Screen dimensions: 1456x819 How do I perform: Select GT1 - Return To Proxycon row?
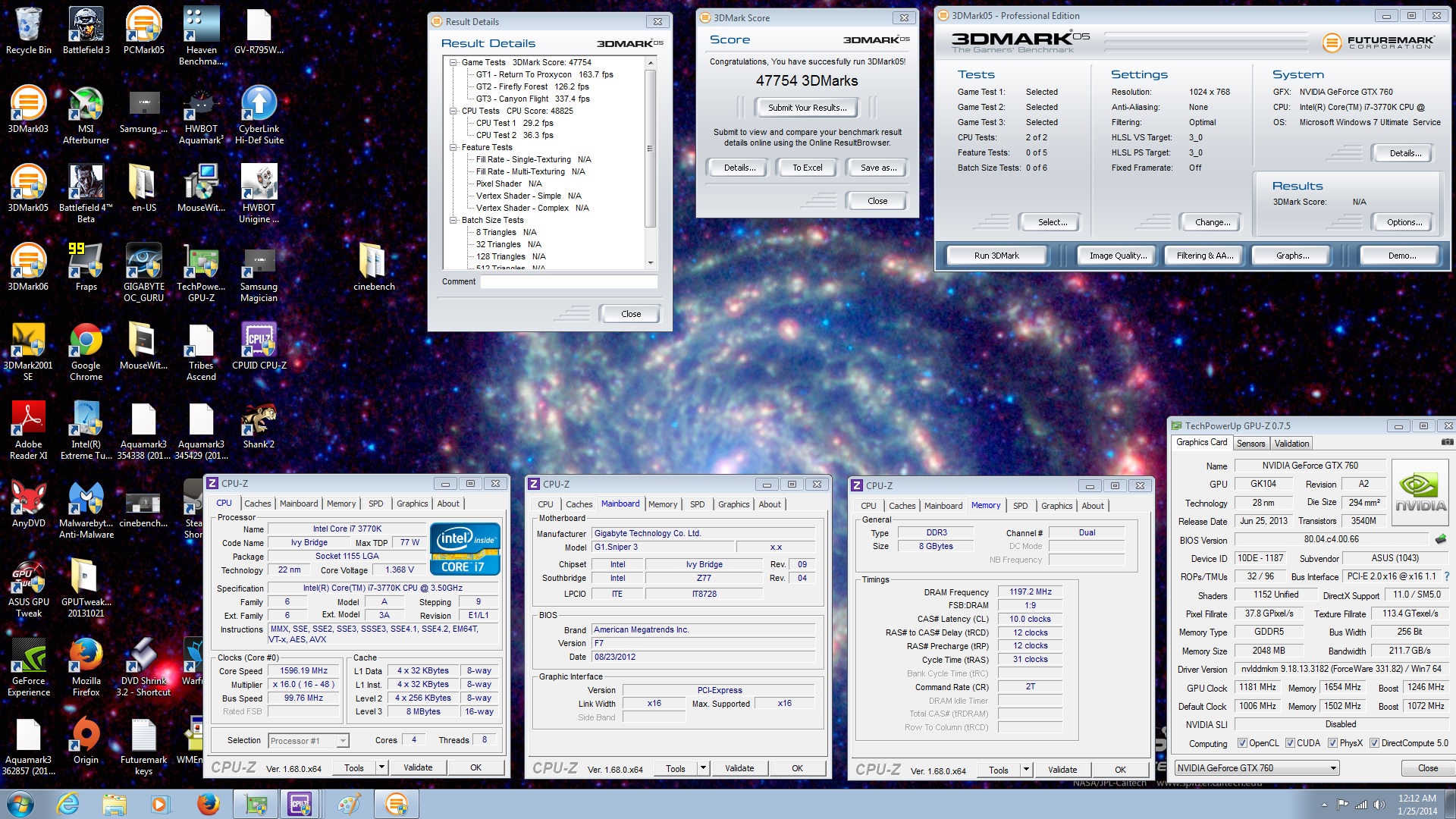click(544, 74)
